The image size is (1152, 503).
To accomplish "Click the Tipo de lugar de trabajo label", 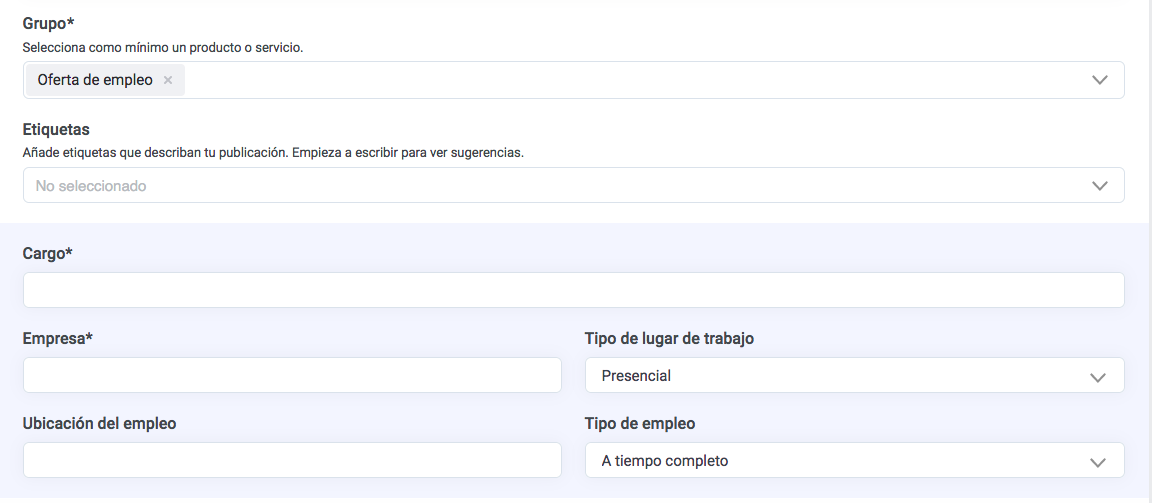I will coord(669,338).
